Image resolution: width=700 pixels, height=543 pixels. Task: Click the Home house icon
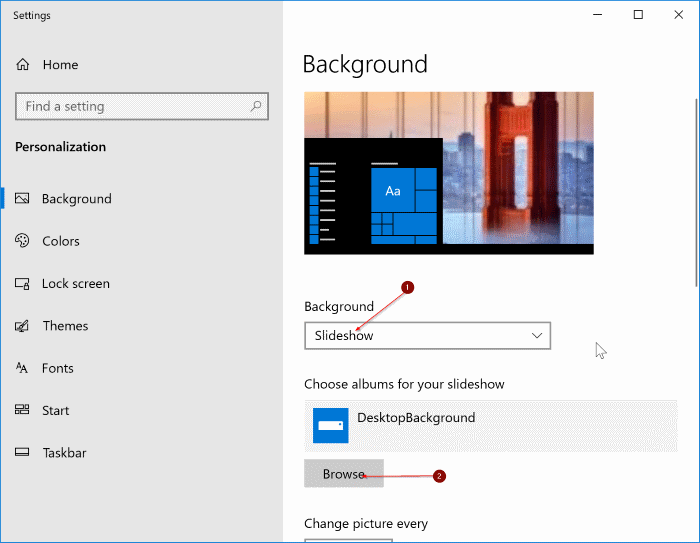coord(23,65)
